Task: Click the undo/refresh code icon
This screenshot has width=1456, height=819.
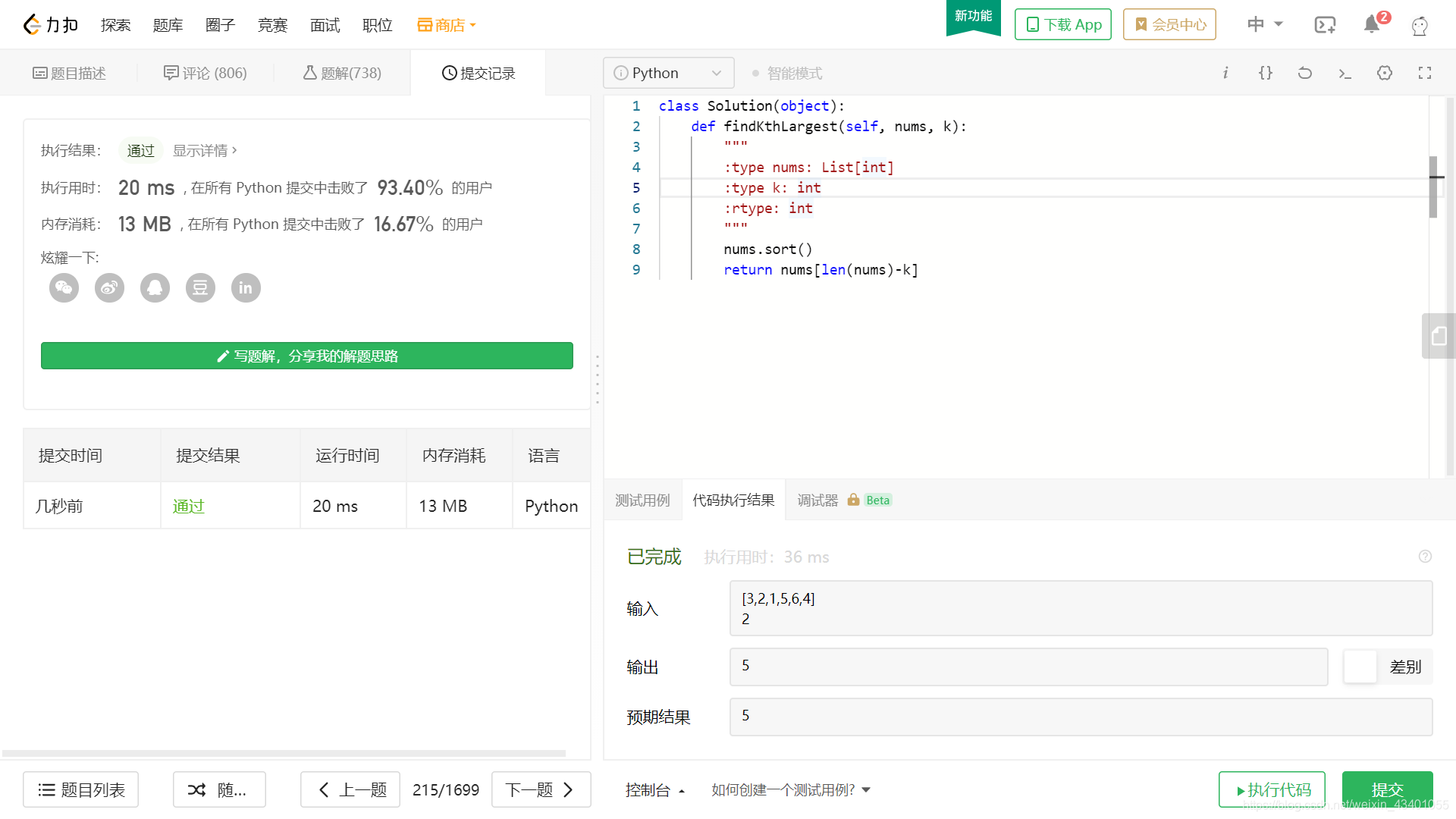Action: (1306, 73)
